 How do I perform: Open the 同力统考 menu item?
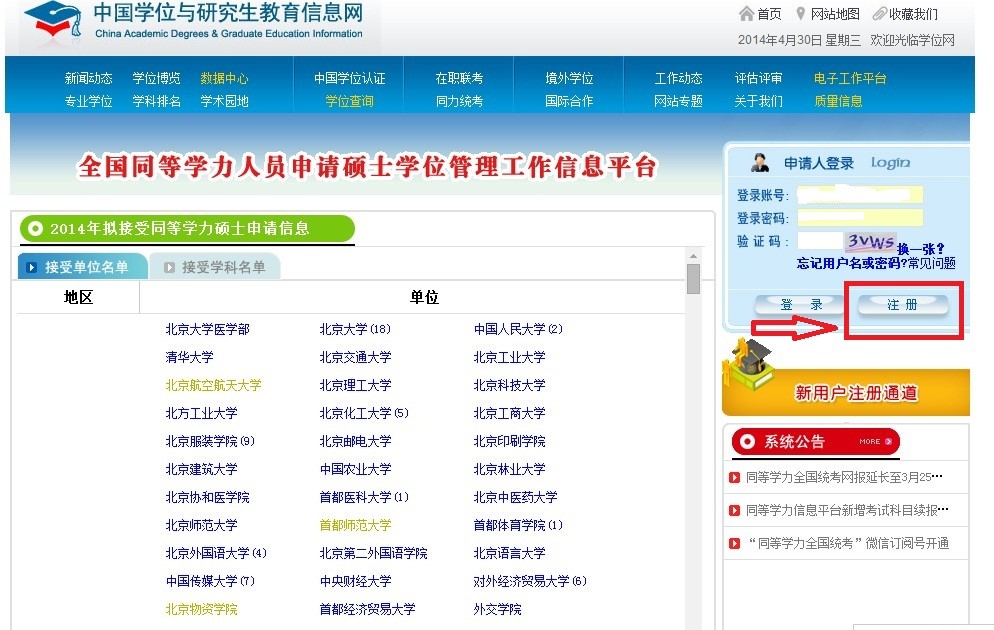point(459,101)
